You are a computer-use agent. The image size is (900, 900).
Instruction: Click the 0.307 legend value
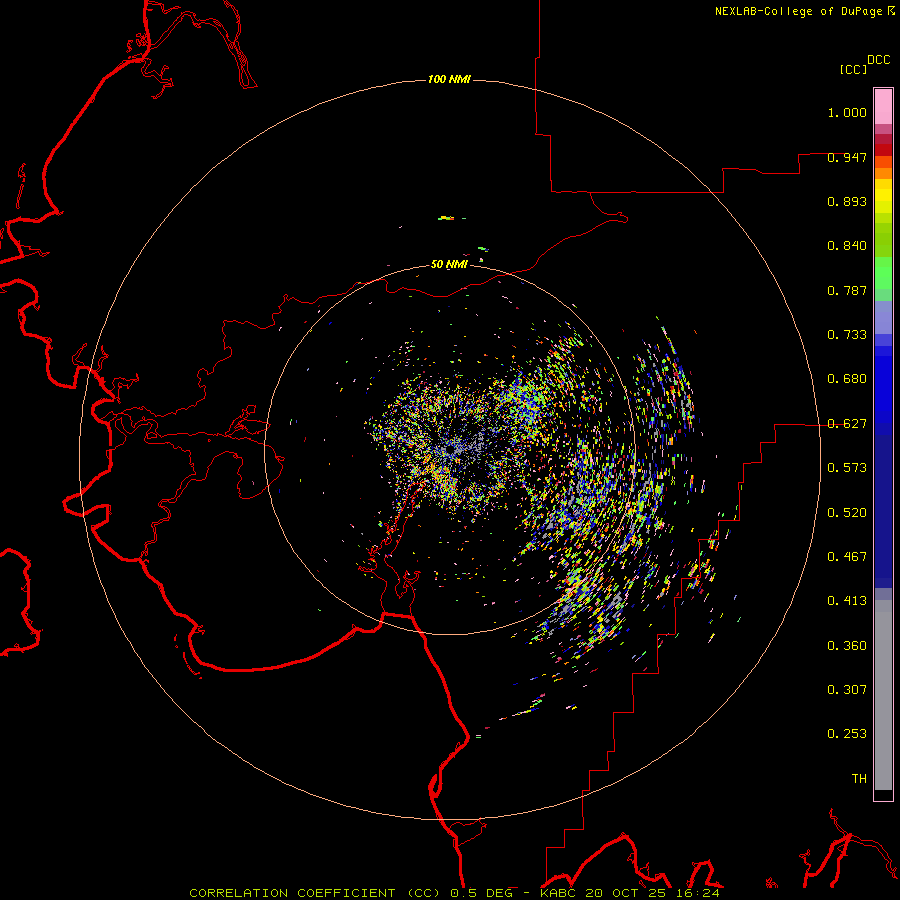pyautogui.click(x=847, y=690)
